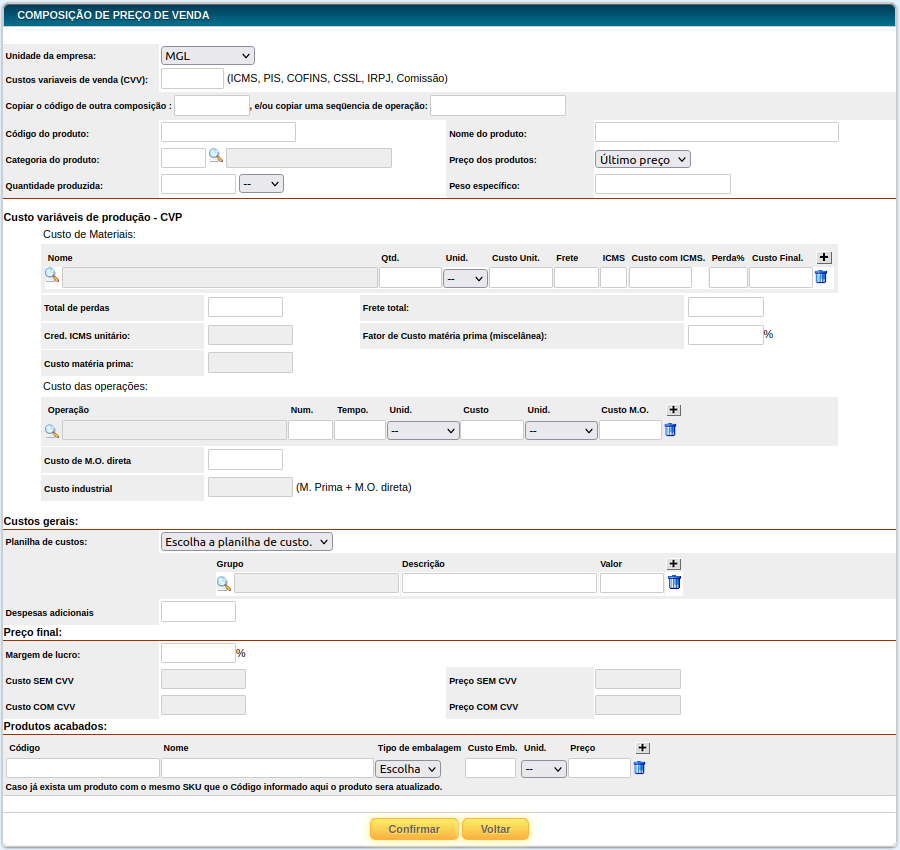Delete the finished product row
This screenshot has height=850, width=900.
[x=640, y=768]
